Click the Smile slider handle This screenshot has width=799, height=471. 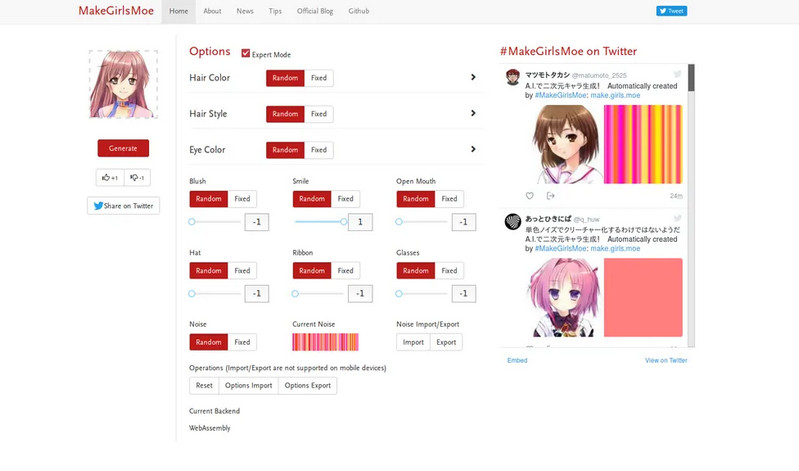point(344,222)
